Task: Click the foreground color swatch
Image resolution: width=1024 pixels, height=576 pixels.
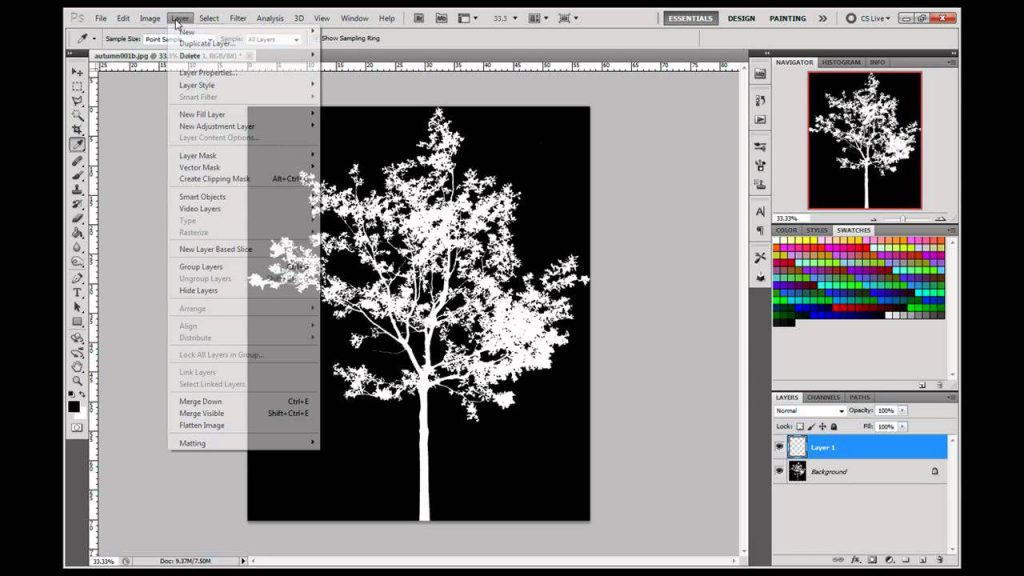Action: [x=74, y=407]
